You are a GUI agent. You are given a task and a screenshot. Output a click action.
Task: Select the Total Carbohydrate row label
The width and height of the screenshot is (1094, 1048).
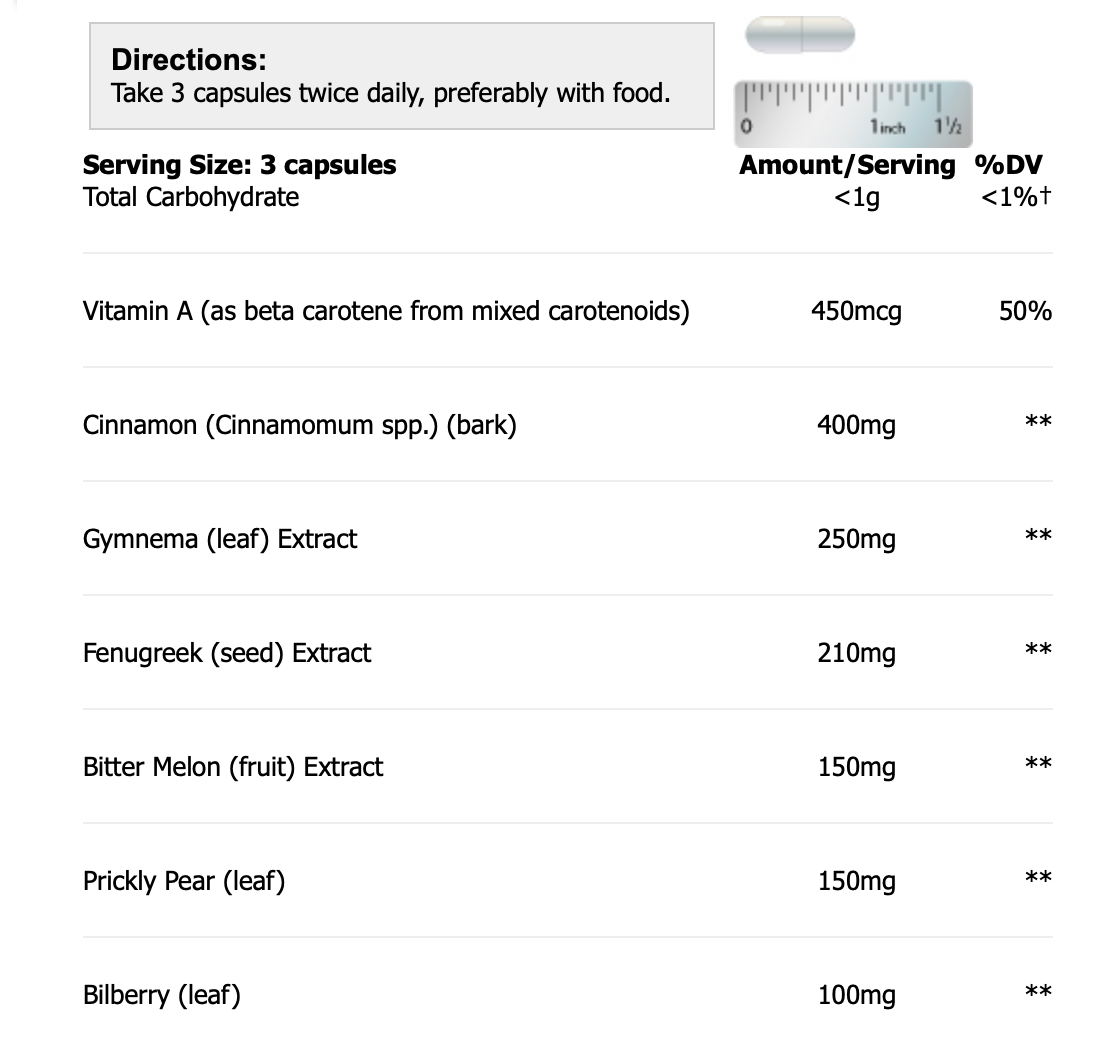[191, 197]
